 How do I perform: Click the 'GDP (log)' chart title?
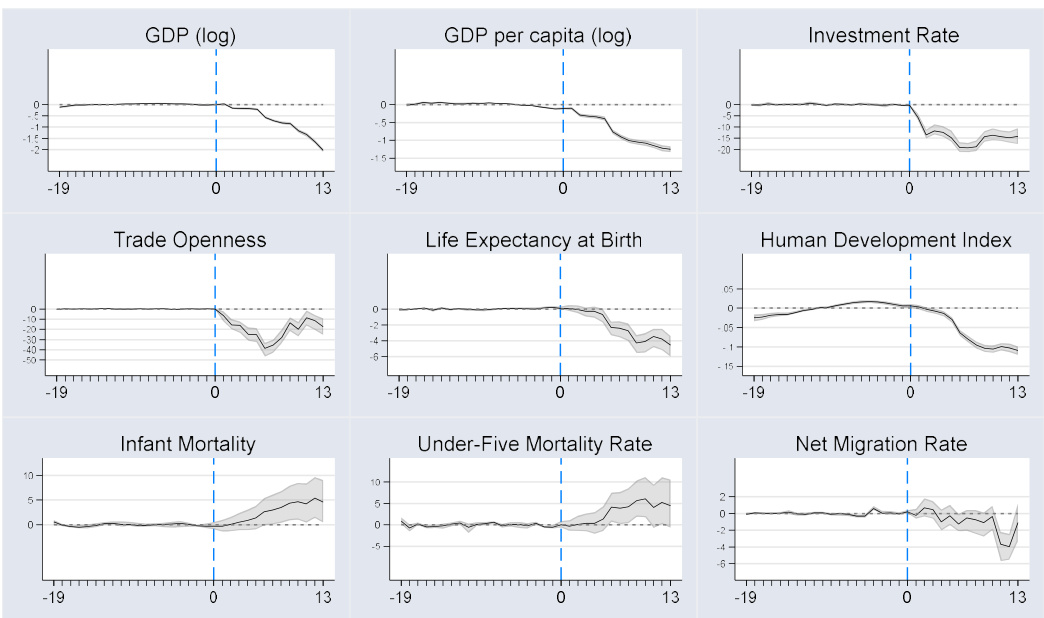[189, 37]
